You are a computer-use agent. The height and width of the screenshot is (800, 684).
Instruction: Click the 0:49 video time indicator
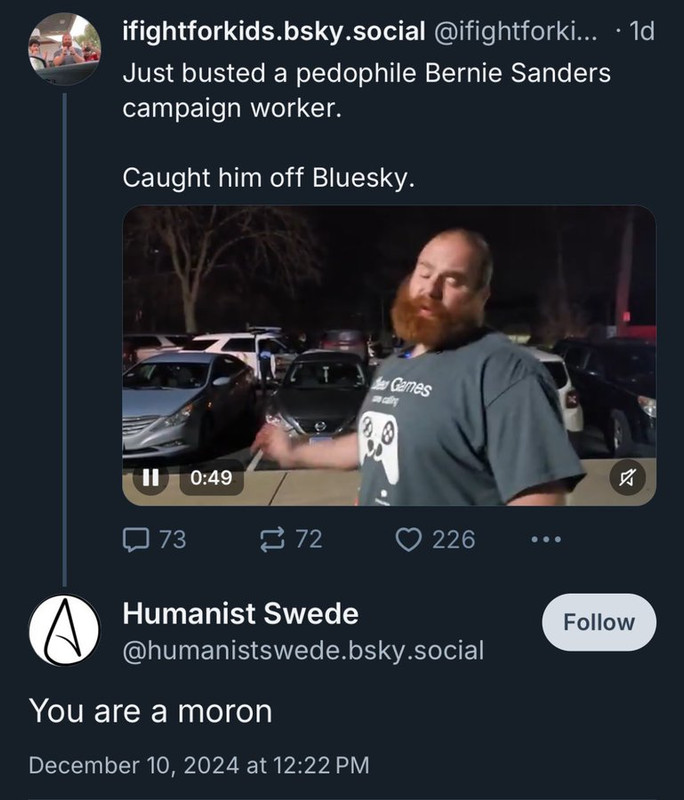210,478
